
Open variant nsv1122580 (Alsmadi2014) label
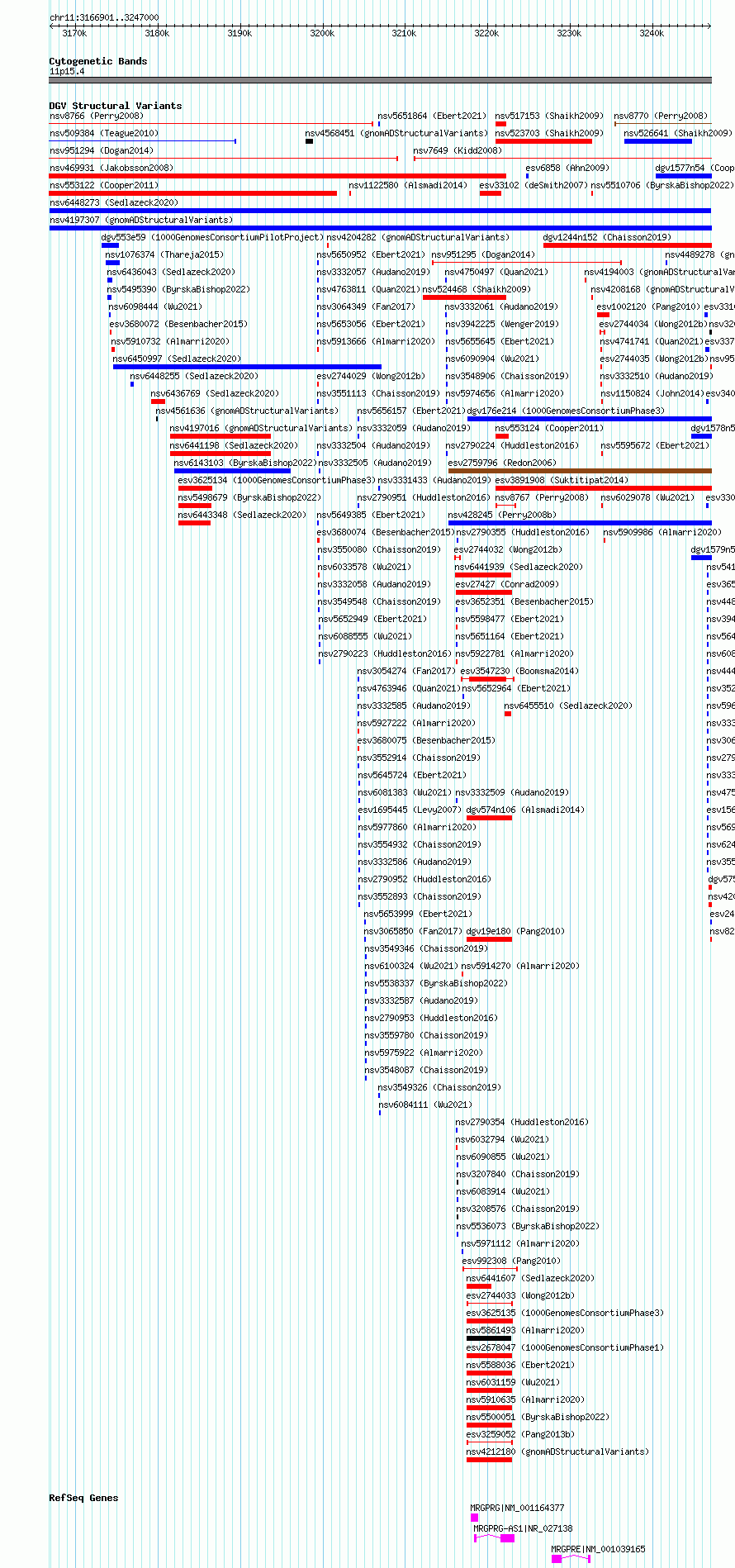coord(408,185)
